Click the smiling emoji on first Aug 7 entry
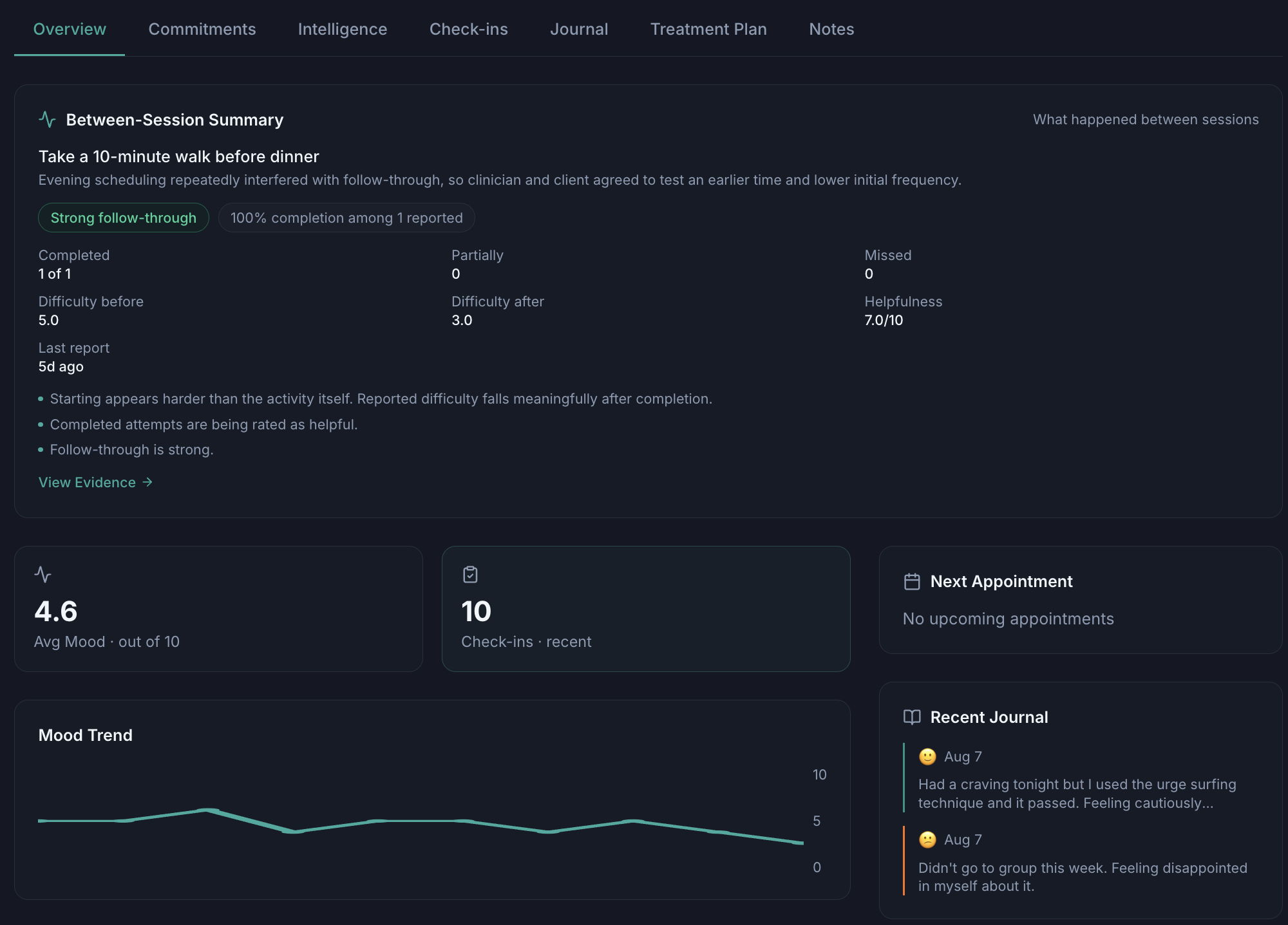Screen dimensions: 1288x925 [x=927, y=756]
